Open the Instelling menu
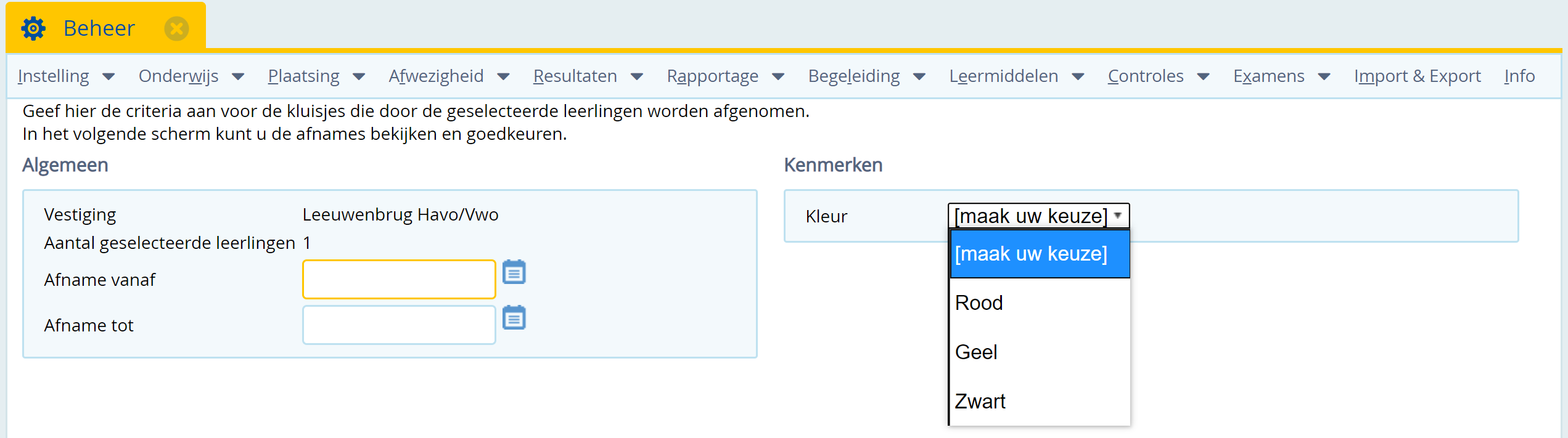The image size is (1568, 438). click(66, 76)
